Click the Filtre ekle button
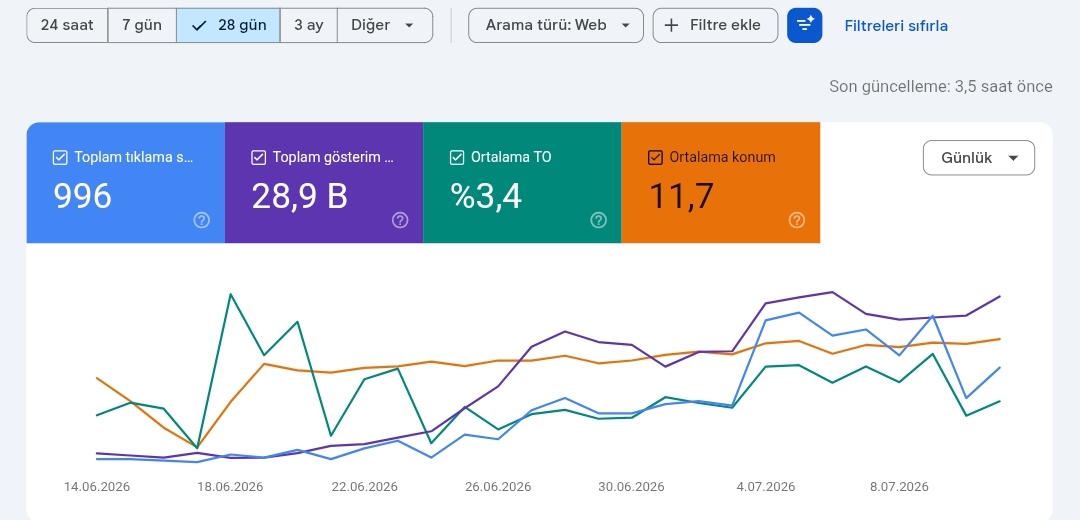The image size is (1080, 520). coord(716,25)
